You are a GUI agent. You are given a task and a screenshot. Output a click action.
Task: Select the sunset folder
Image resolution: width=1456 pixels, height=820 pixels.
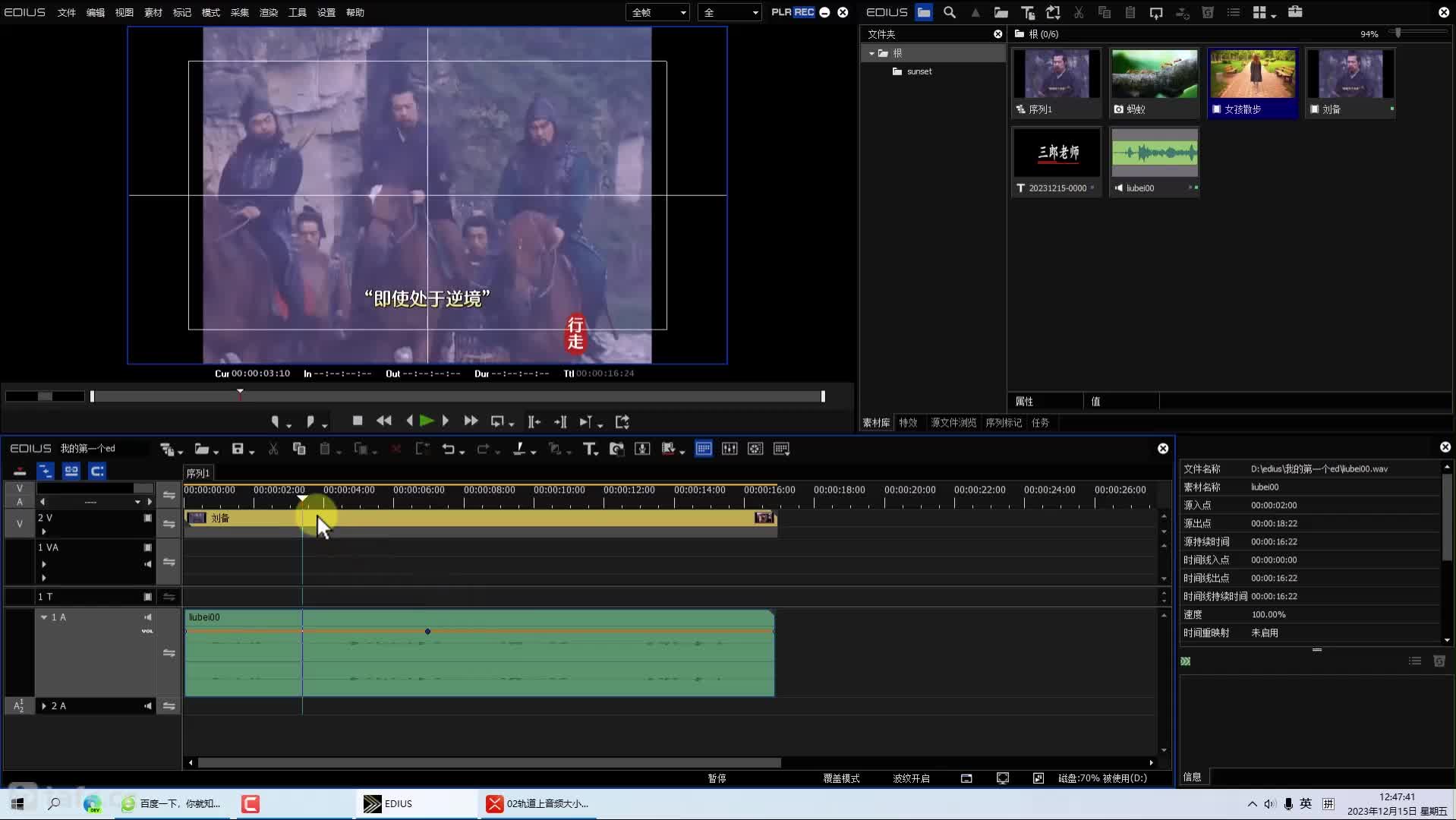pyautogui.click(x=919, y=71)
